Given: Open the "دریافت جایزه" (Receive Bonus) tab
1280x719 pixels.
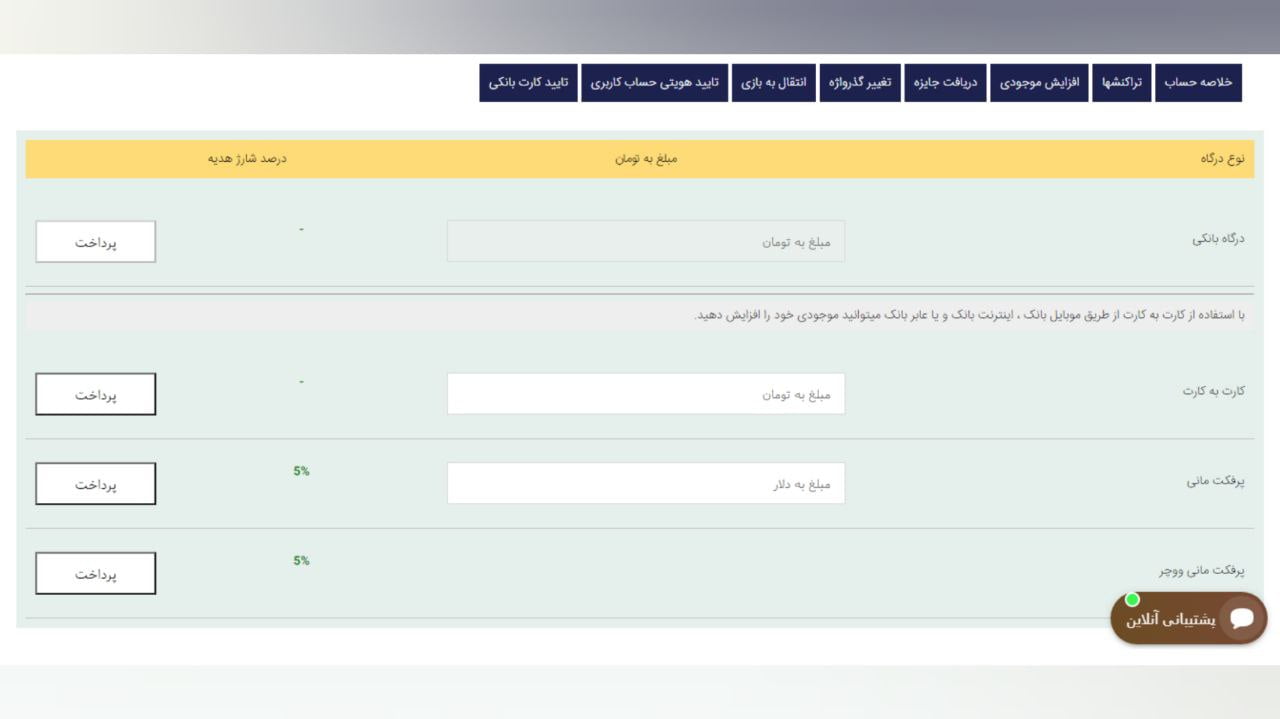Looking at the screenshot, I should (946, 82).
